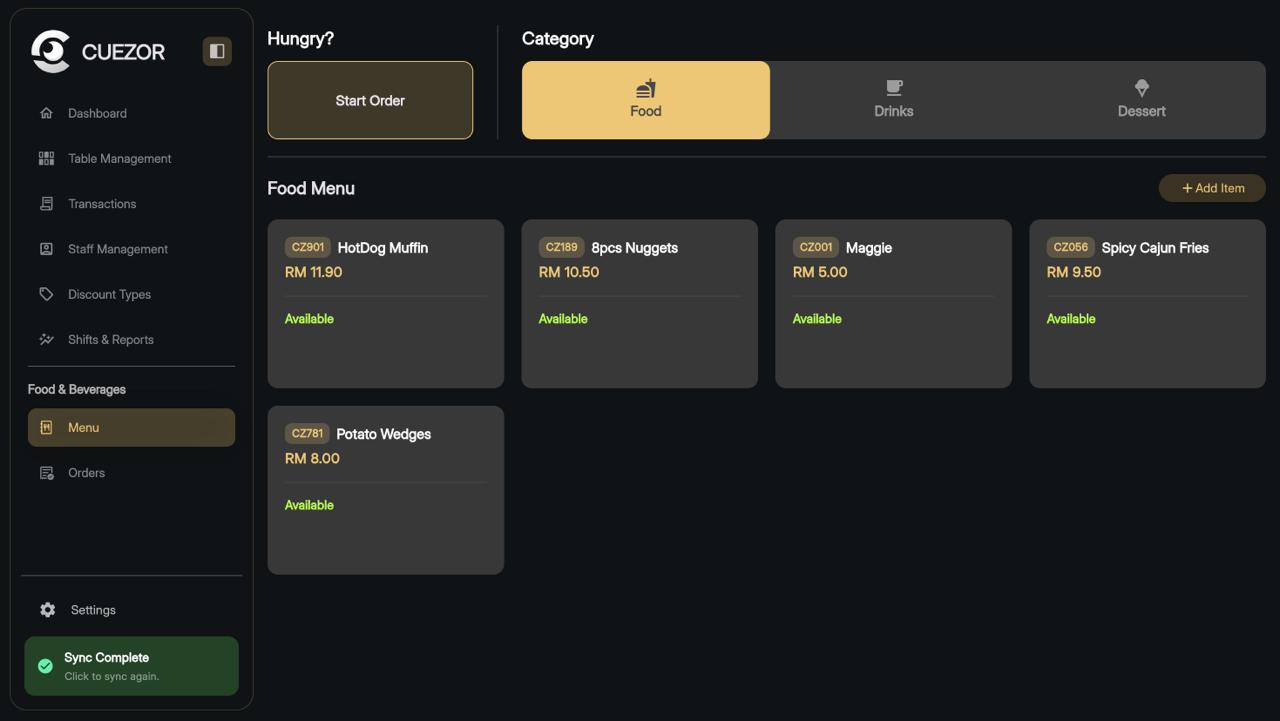Click Sync Complete to sync again
This screenshot has width=1280, height=721.
pos(131,665)
